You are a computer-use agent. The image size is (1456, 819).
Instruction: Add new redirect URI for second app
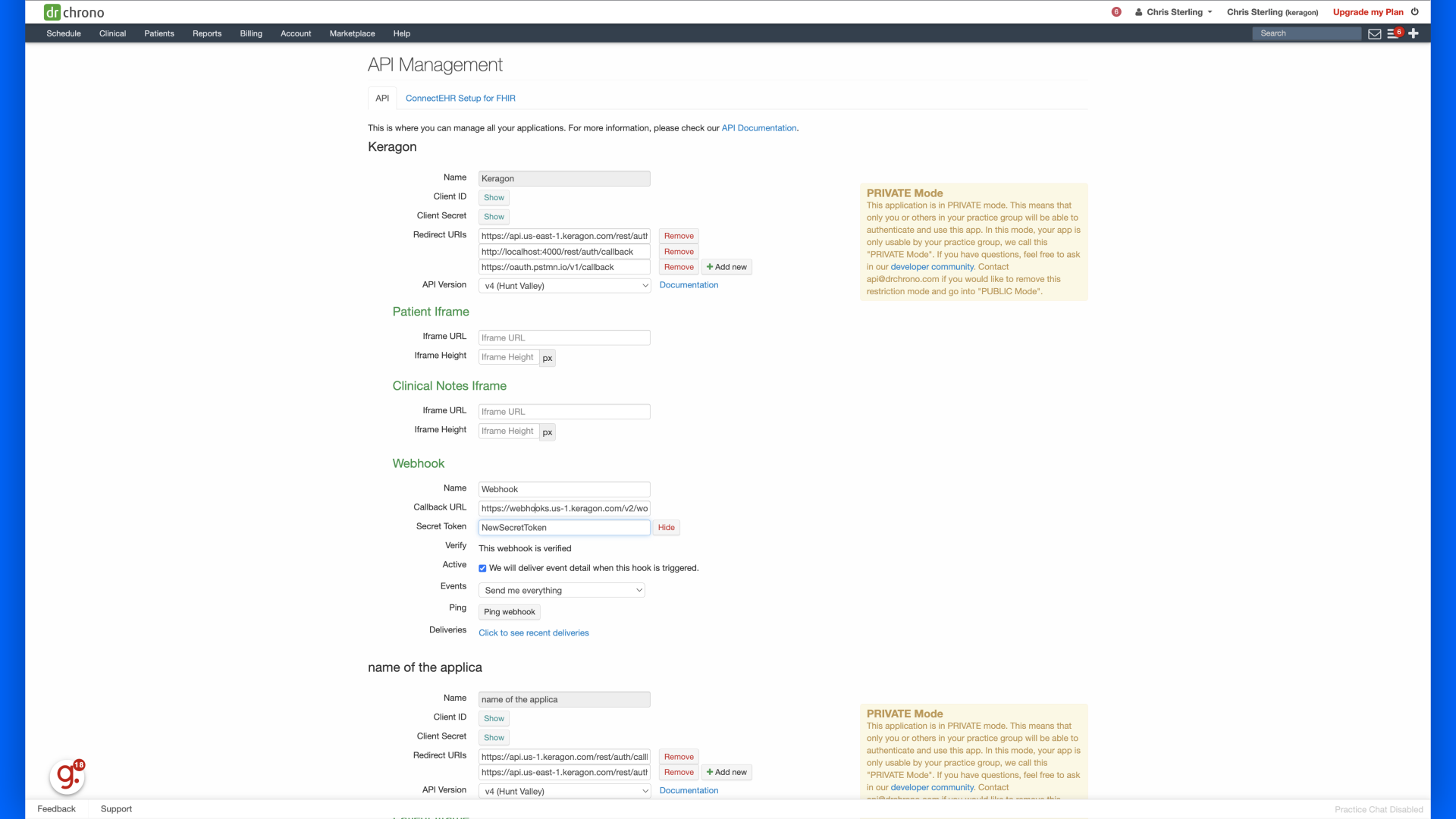point(726,772)
